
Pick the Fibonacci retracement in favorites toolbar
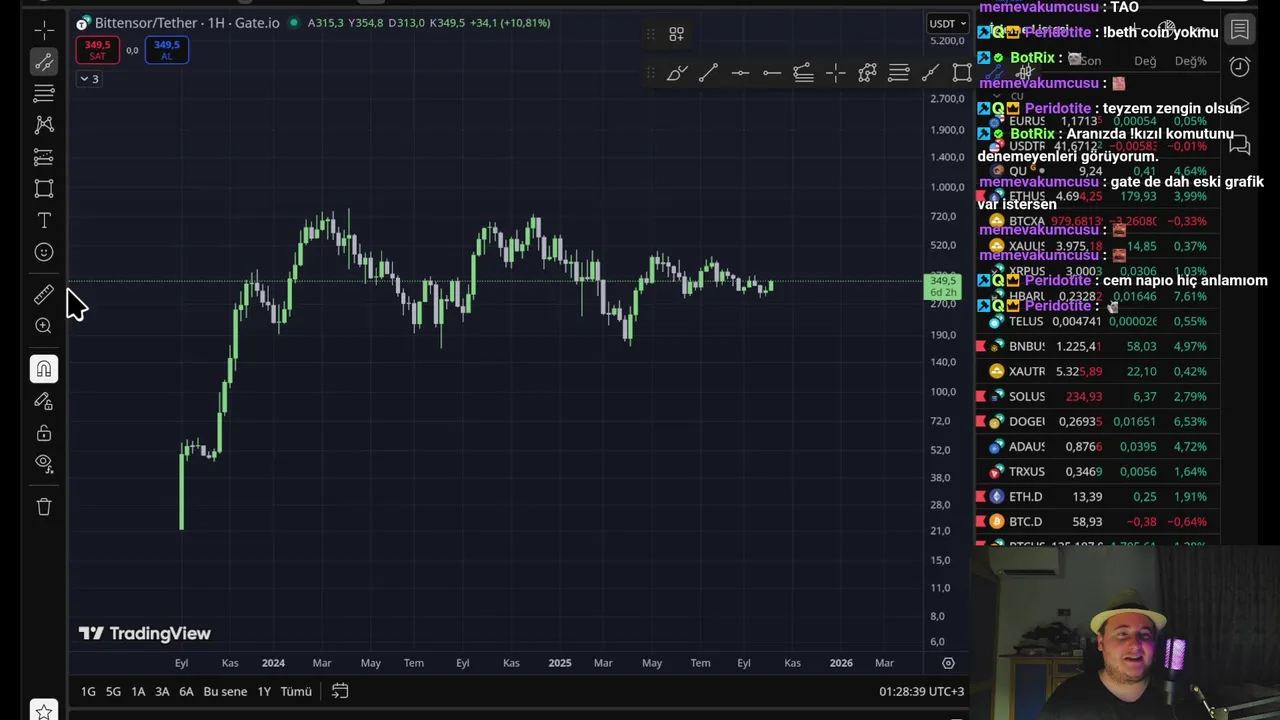coord(898,72)
